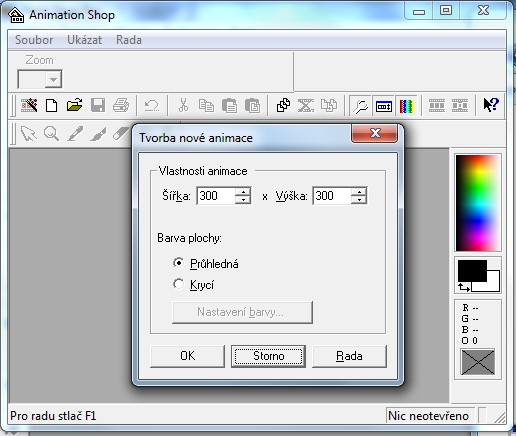
Task: Click the Cut scissors icon
Action: coord(183,106)
